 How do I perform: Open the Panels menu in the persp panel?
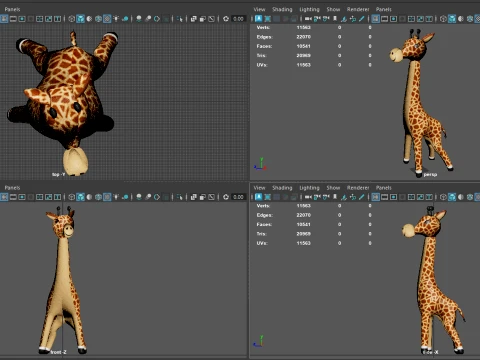click(x=384, y=9)
